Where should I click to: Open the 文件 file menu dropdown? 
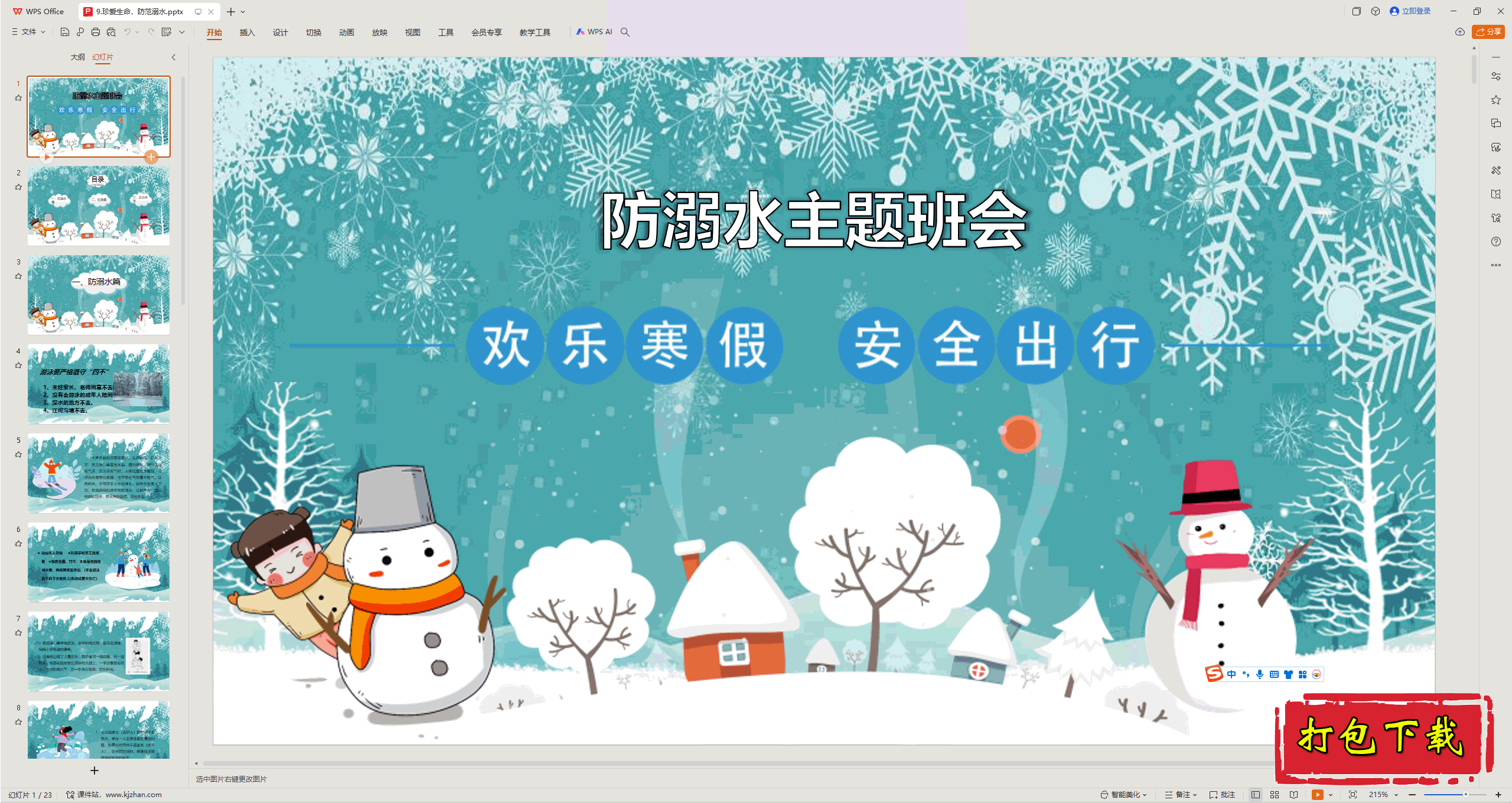coord(29,32)
